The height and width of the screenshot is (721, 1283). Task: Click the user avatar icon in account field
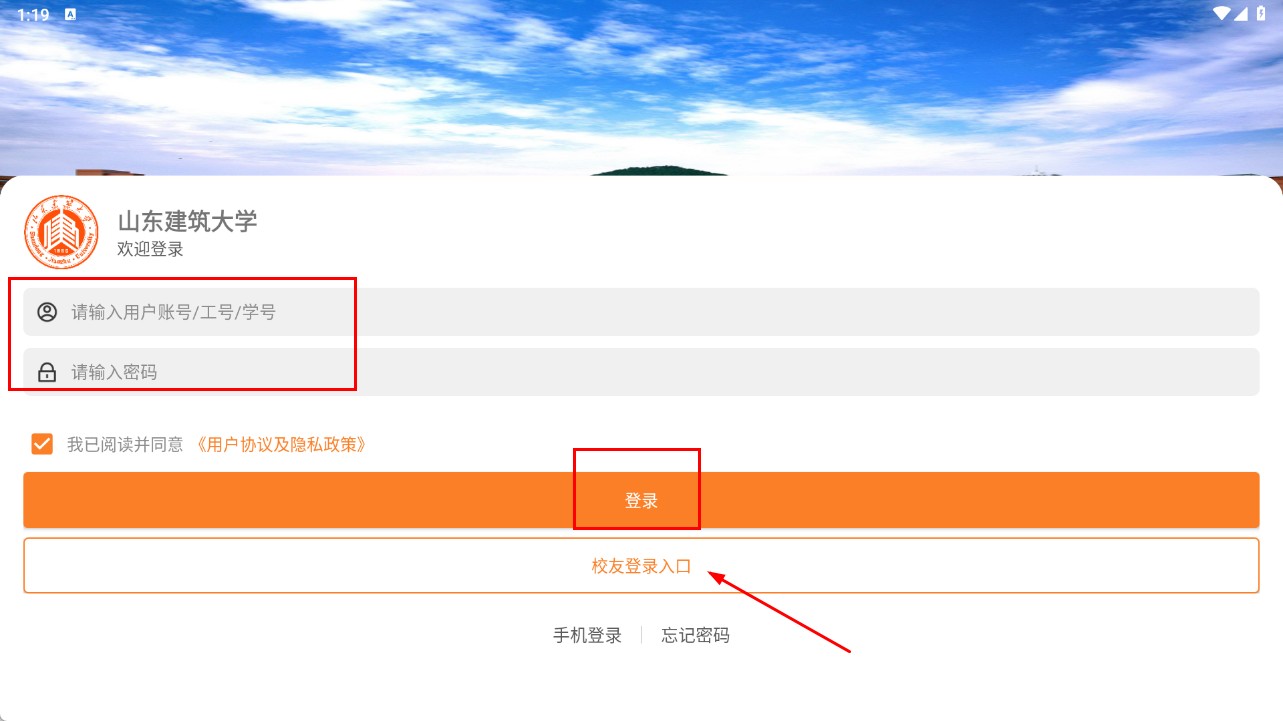tap(47, 312)
